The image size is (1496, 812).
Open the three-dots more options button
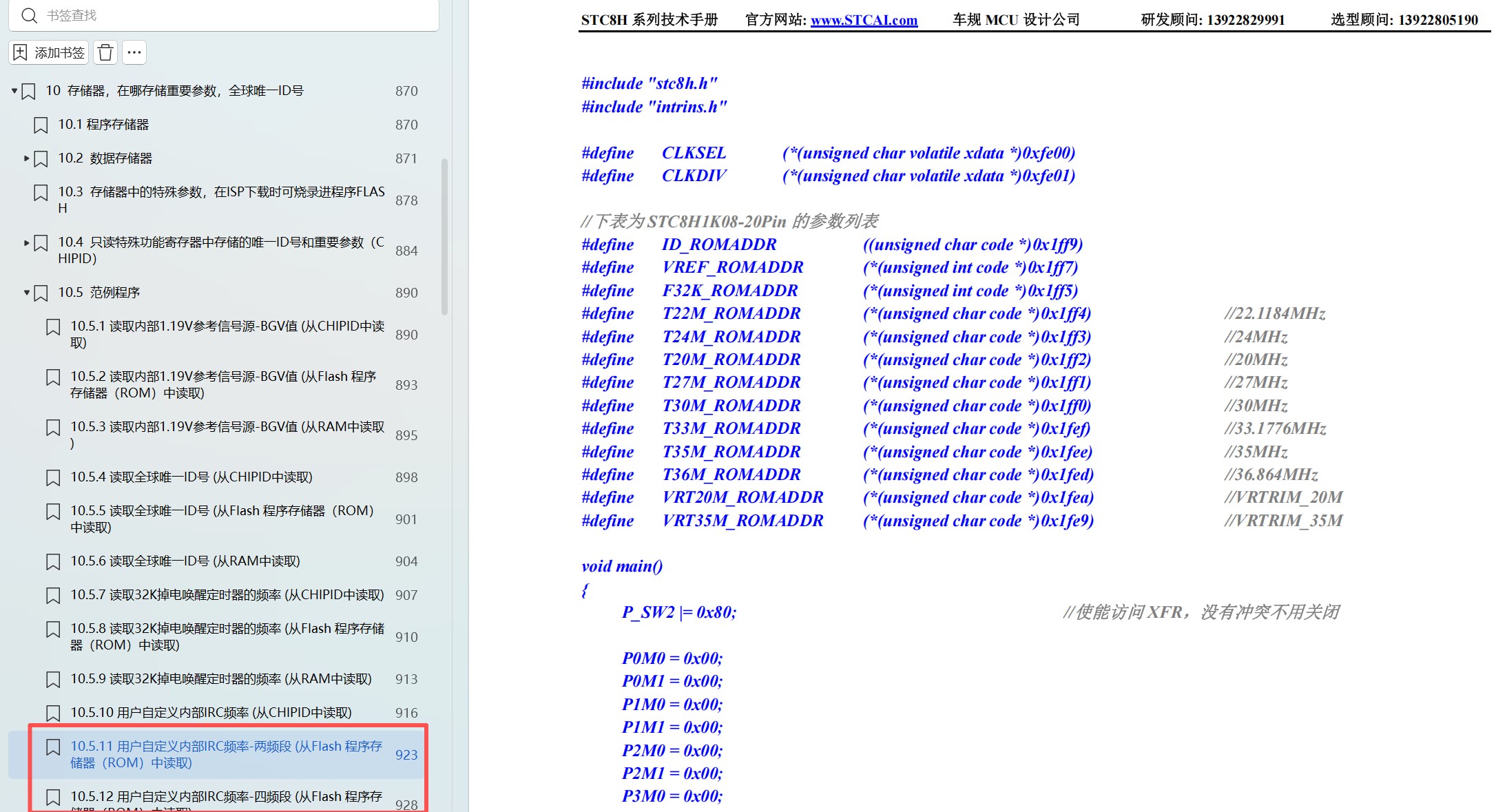pos(134,52)
